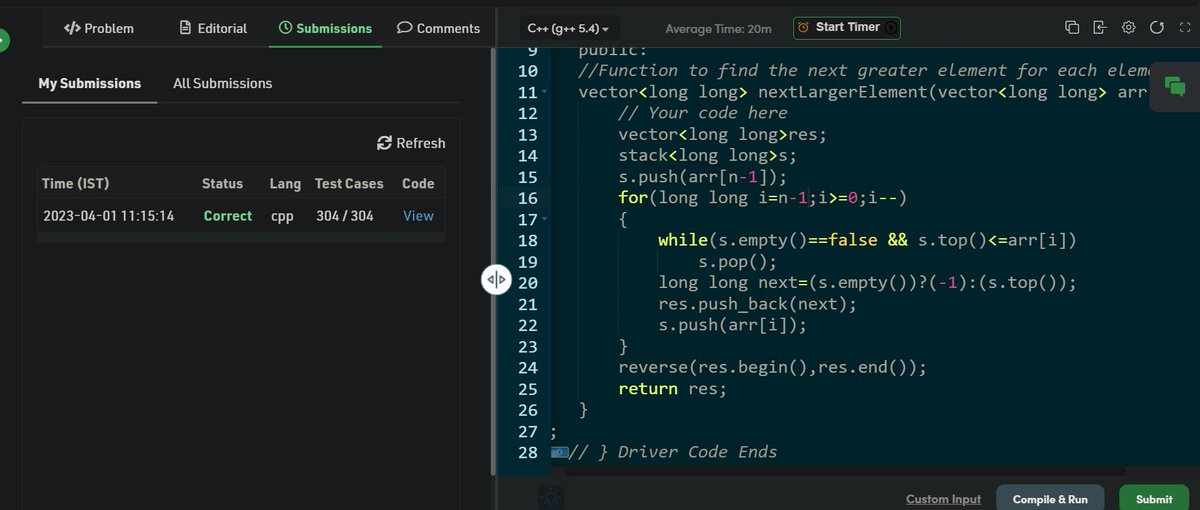Click the return res; code line
The image size is (1200, 510).
coord(672,388)
